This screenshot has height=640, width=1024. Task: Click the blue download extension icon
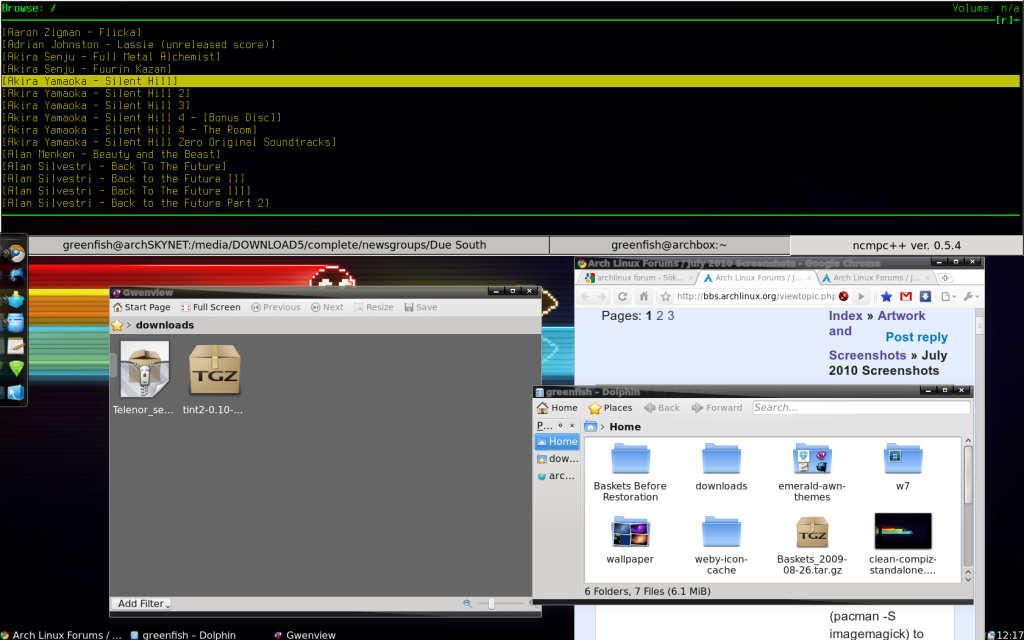(925, 296)
